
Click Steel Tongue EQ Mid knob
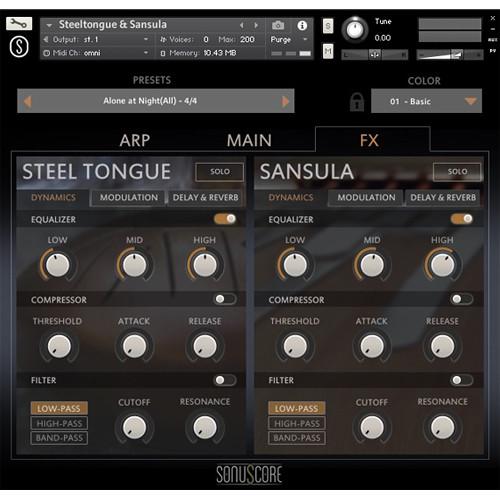pyautogui.click(x=134, y=265)
